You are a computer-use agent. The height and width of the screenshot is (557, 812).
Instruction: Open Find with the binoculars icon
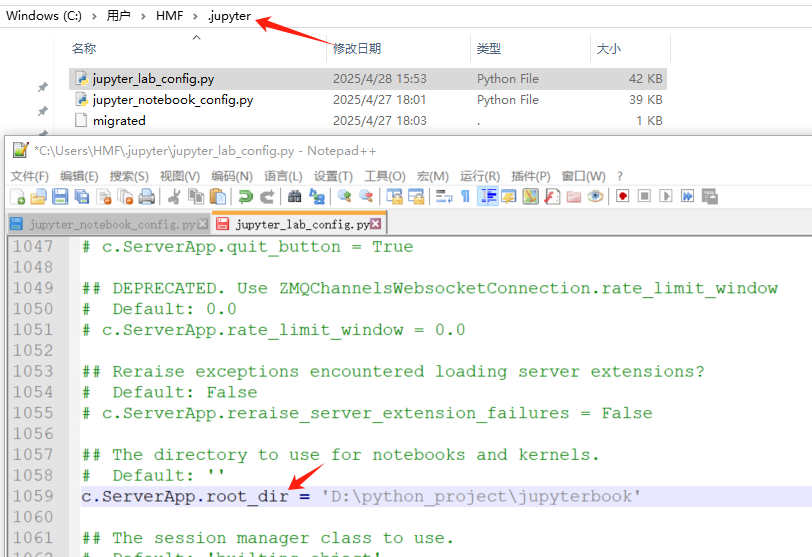295,197
